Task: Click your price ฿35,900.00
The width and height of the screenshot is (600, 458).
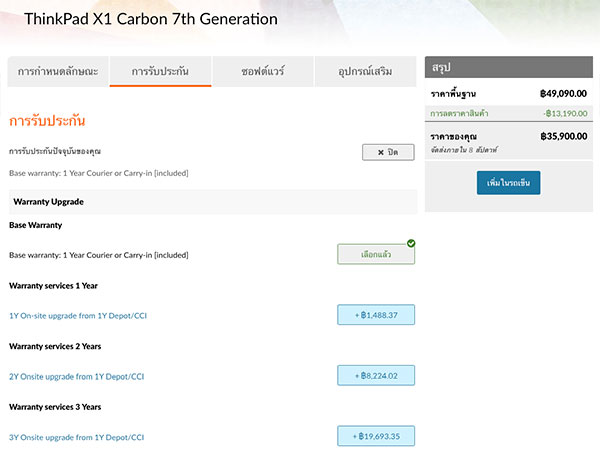Action: pos(564,136)
